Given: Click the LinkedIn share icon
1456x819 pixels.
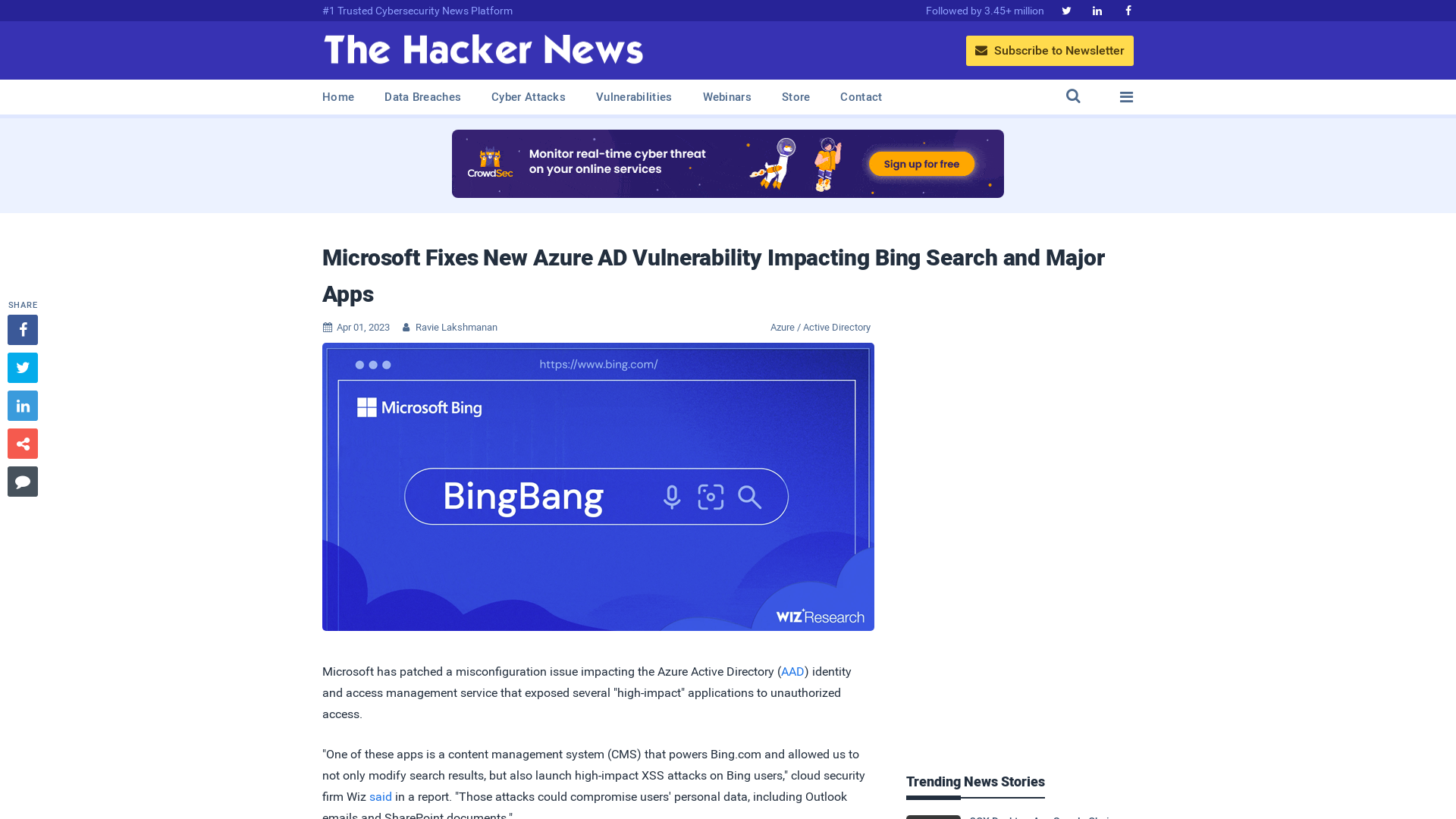Looking at the screenshot, I should tap(22, 405).
